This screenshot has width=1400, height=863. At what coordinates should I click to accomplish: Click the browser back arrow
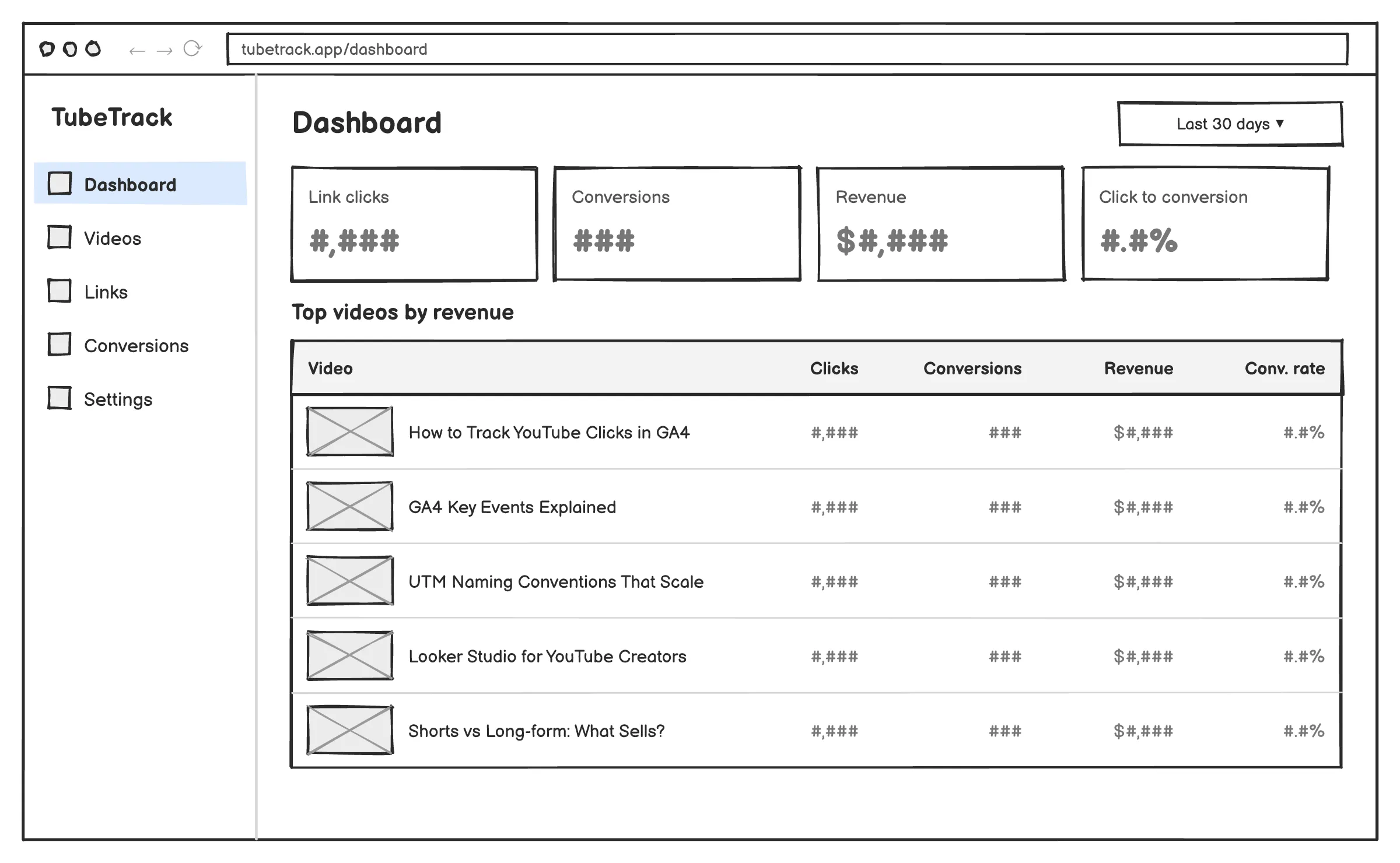(137, 51)
